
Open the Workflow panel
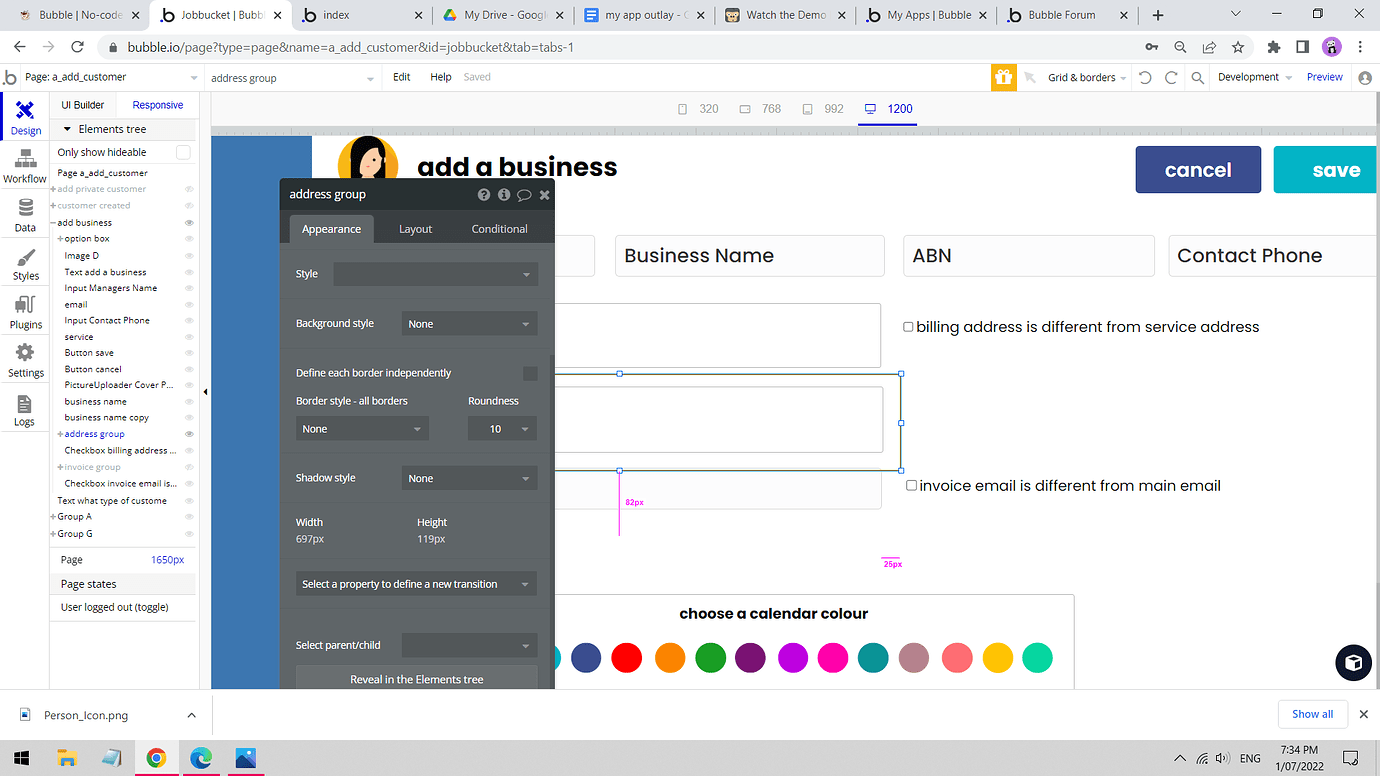coord(24,165)
